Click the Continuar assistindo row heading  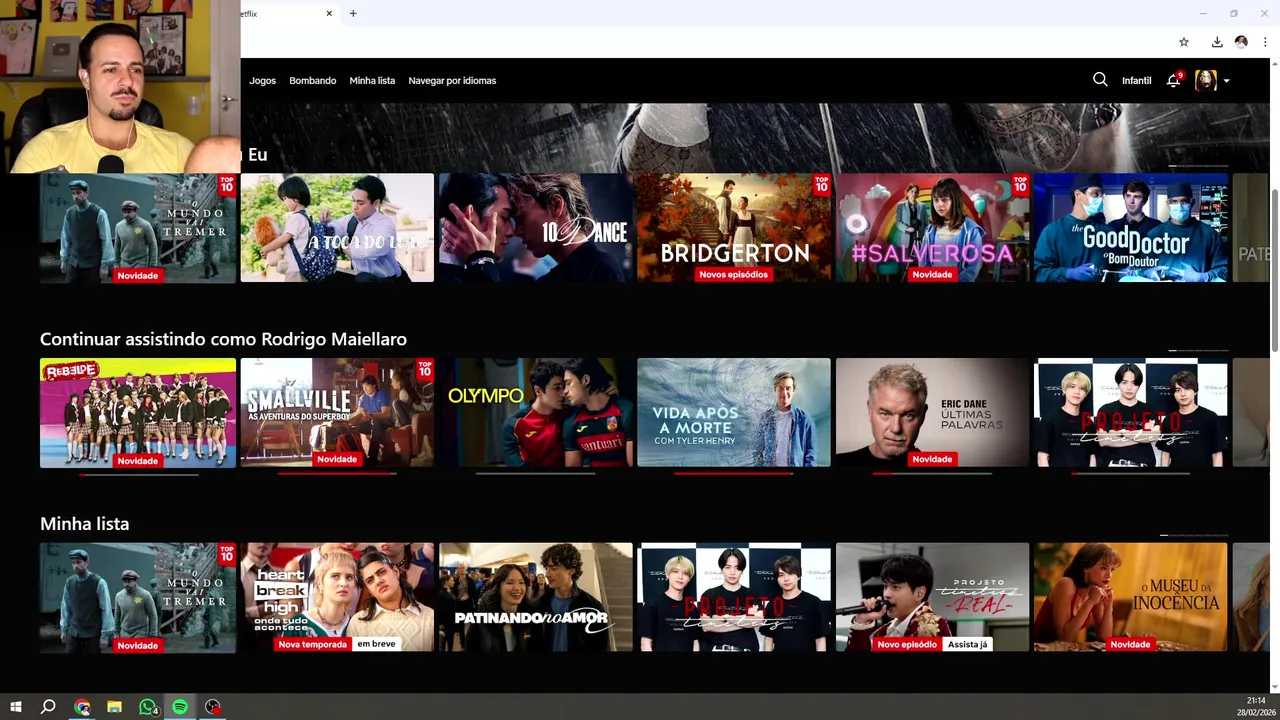[x=223, y=339]
